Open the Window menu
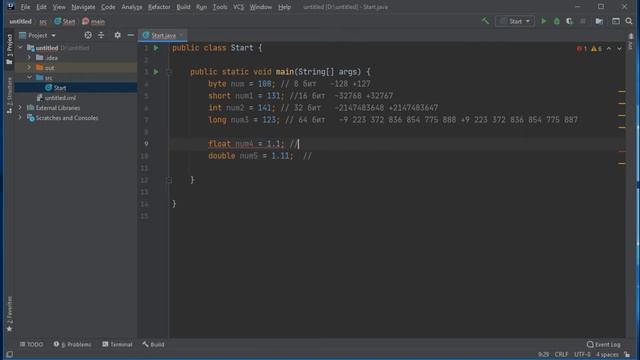This screenshot has width=640, height=360. click(260, 7)
